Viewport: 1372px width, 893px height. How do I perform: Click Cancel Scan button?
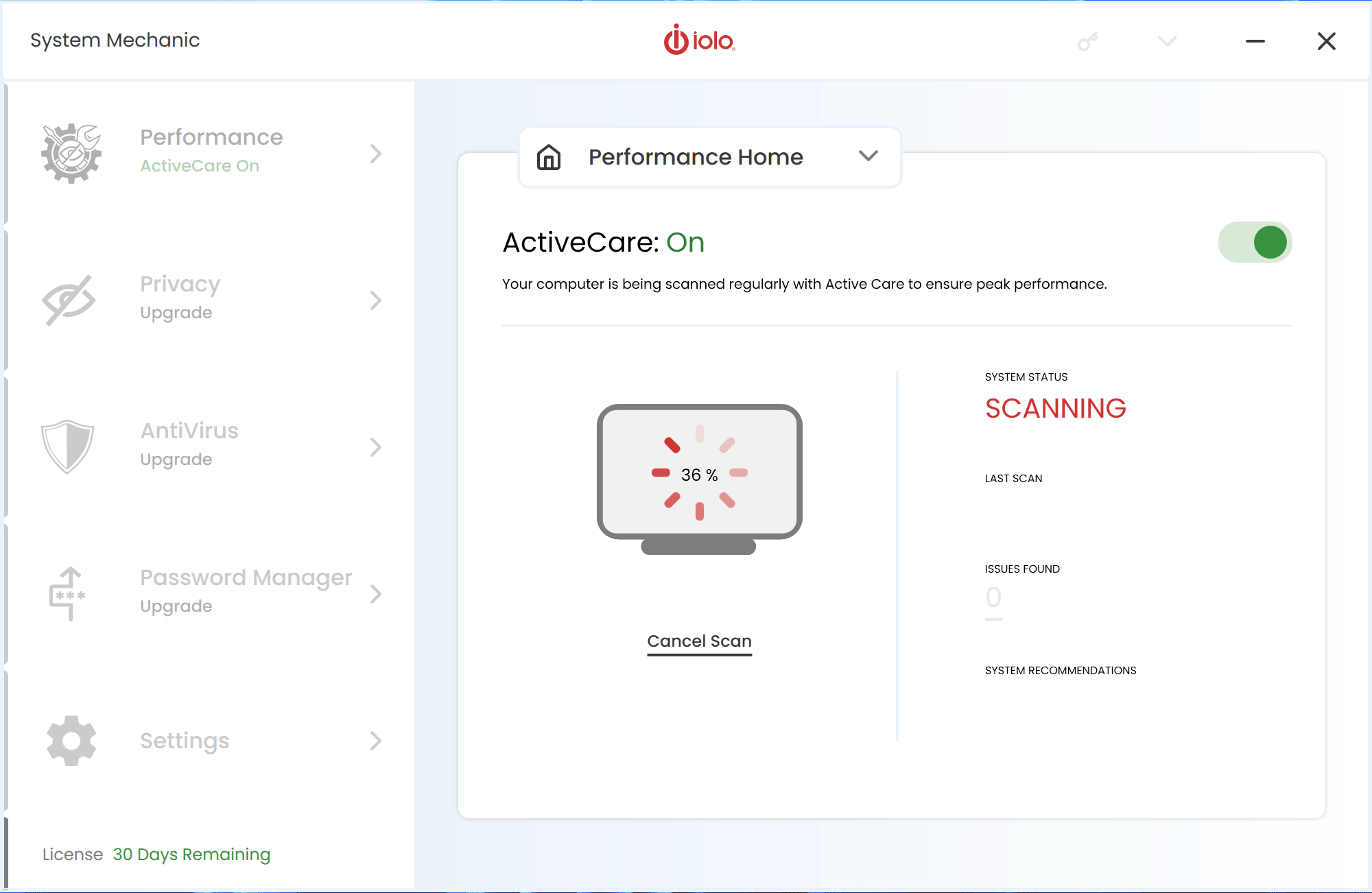(x=699, y=641)
